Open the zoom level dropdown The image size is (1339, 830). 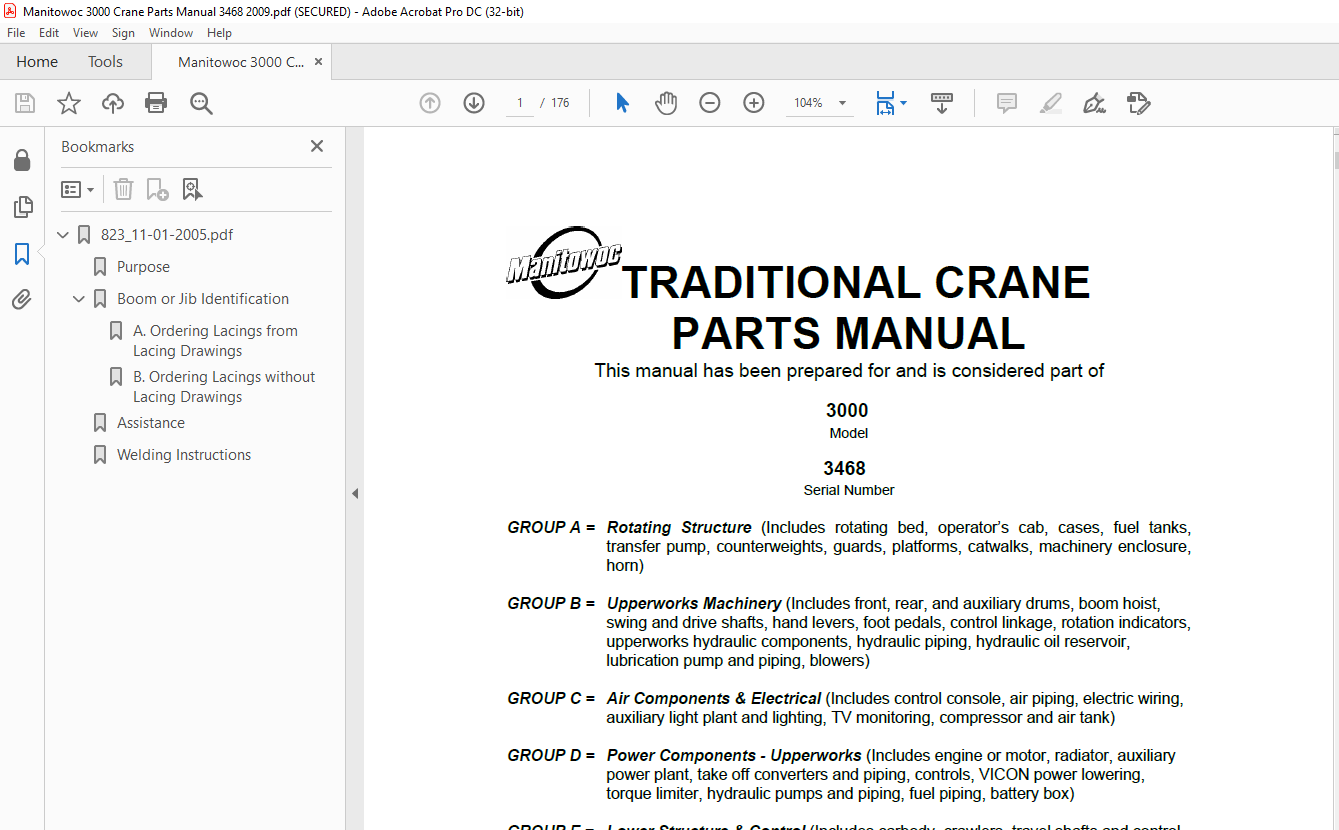[842, 103]
